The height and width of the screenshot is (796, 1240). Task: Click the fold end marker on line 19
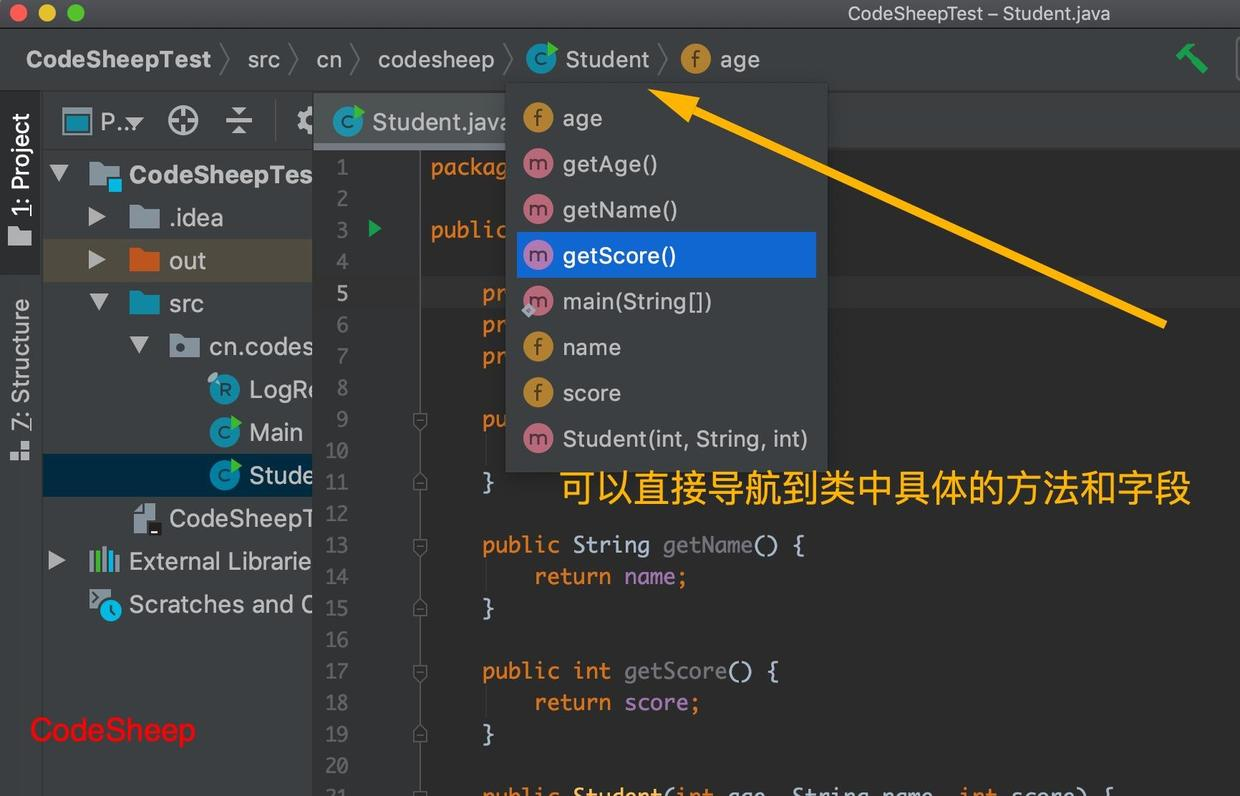[420, 734]
